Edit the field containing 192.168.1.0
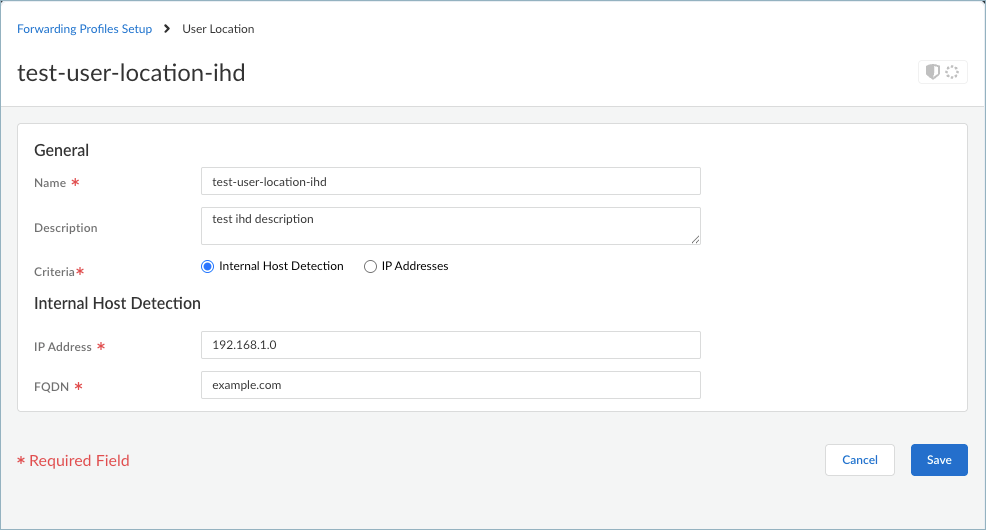The width and height of the screenshot is (986, 530). pos(450,345)
